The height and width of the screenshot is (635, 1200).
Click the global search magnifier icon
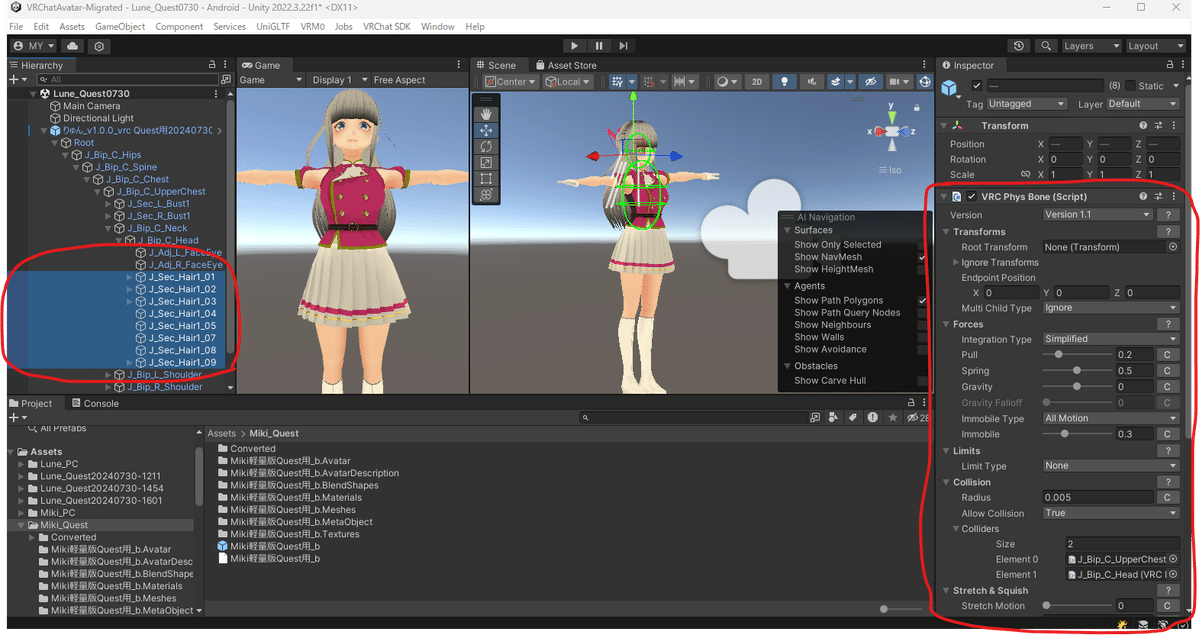tap(1046, 46)
